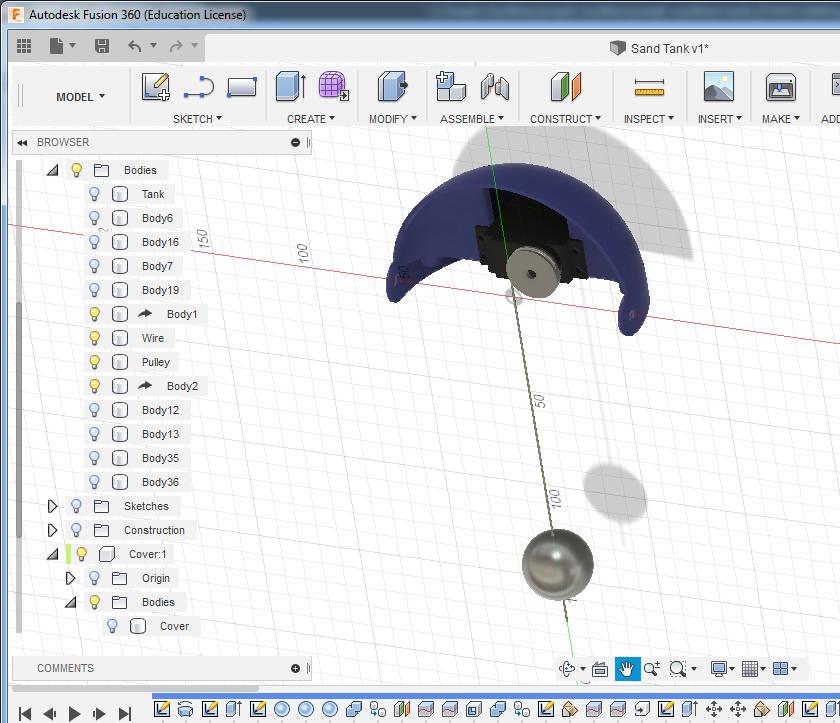Image resolution: width=840 pixels, height=723 pixels.
Task: Select the Rectangle sketch tool
Action: (242, 87)
